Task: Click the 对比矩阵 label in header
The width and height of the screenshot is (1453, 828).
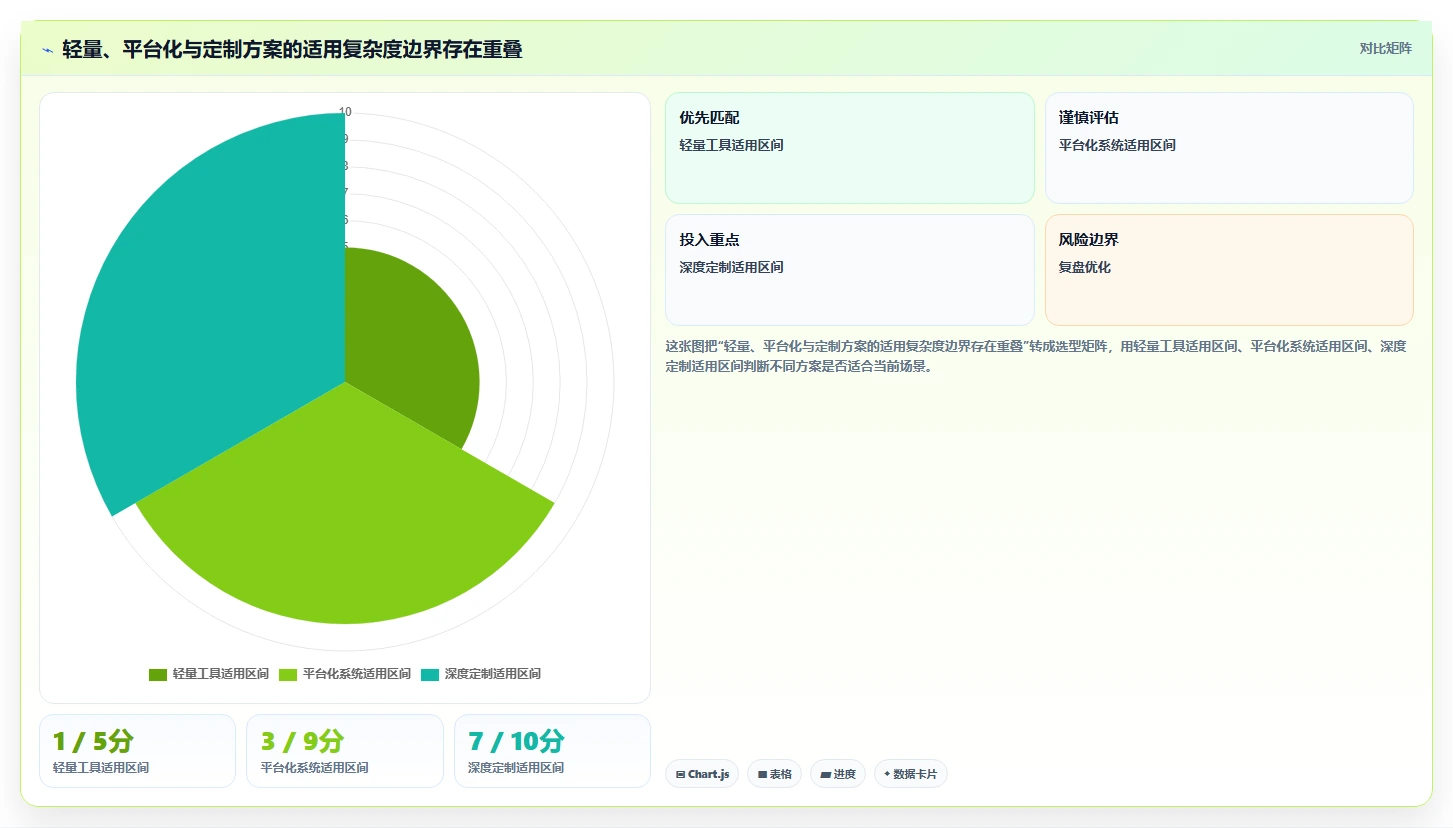Action: pos(1385,48)
